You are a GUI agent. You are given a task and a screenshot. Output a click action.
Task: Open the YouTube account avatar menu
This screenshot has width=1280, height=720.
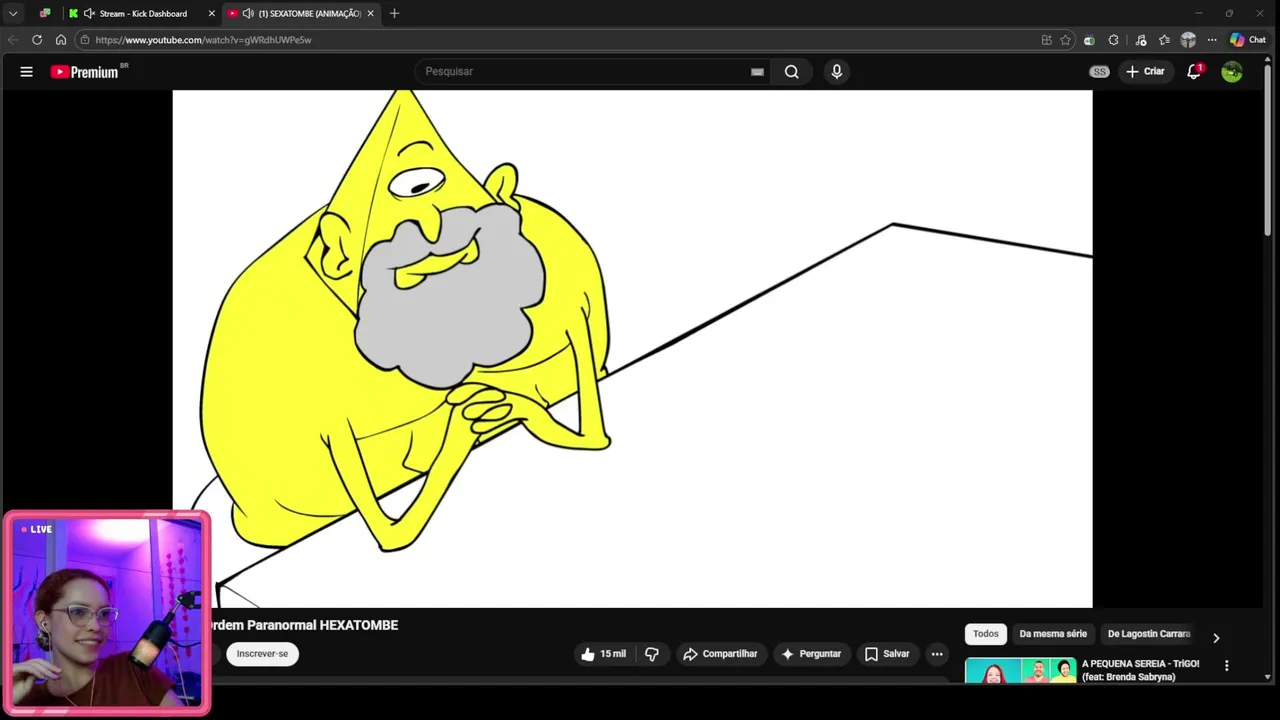pyautogui.click(x=1232, y=72)
